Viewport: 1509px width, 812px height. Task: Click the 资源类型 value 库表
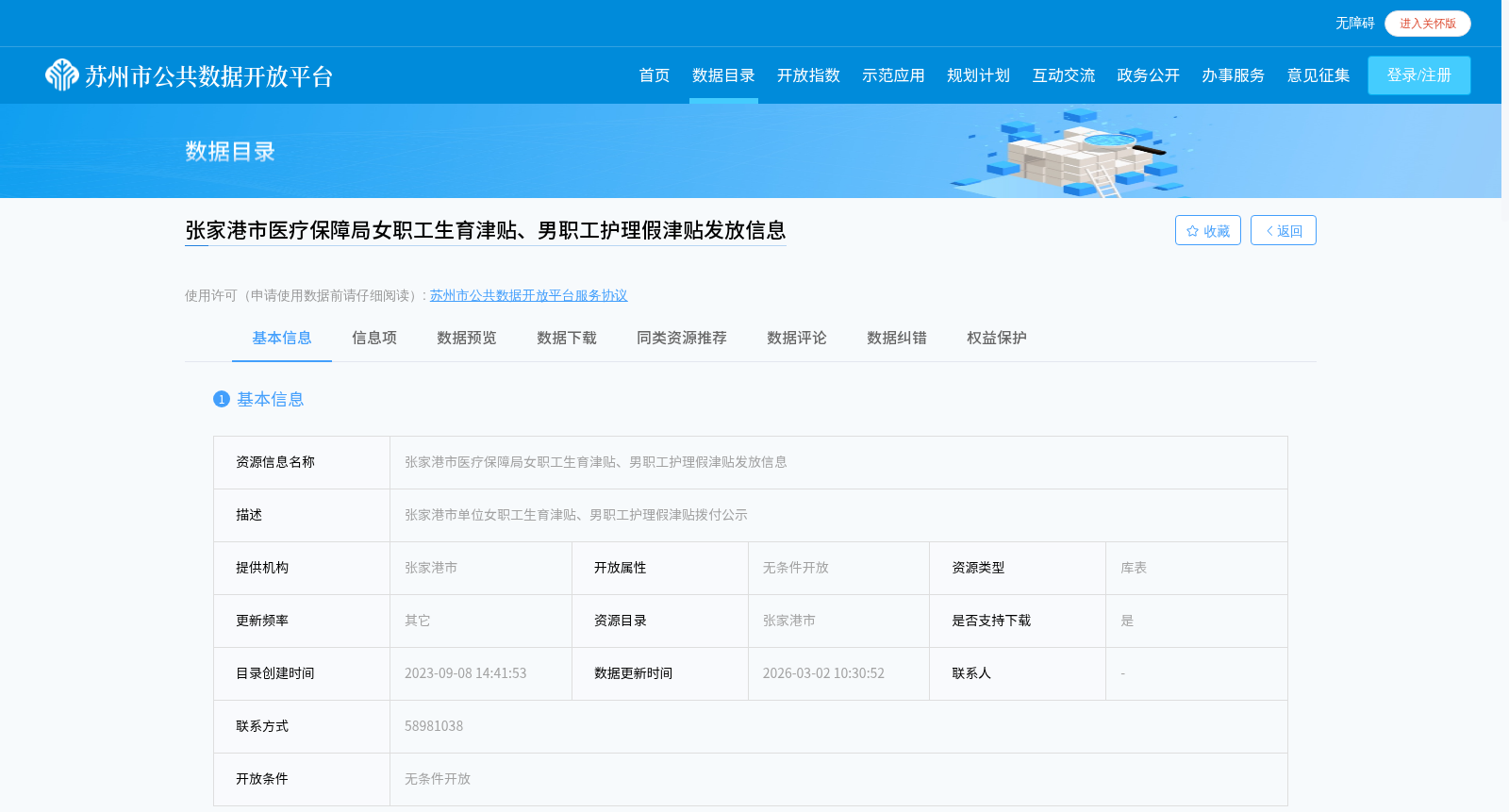pos(1134,568)
